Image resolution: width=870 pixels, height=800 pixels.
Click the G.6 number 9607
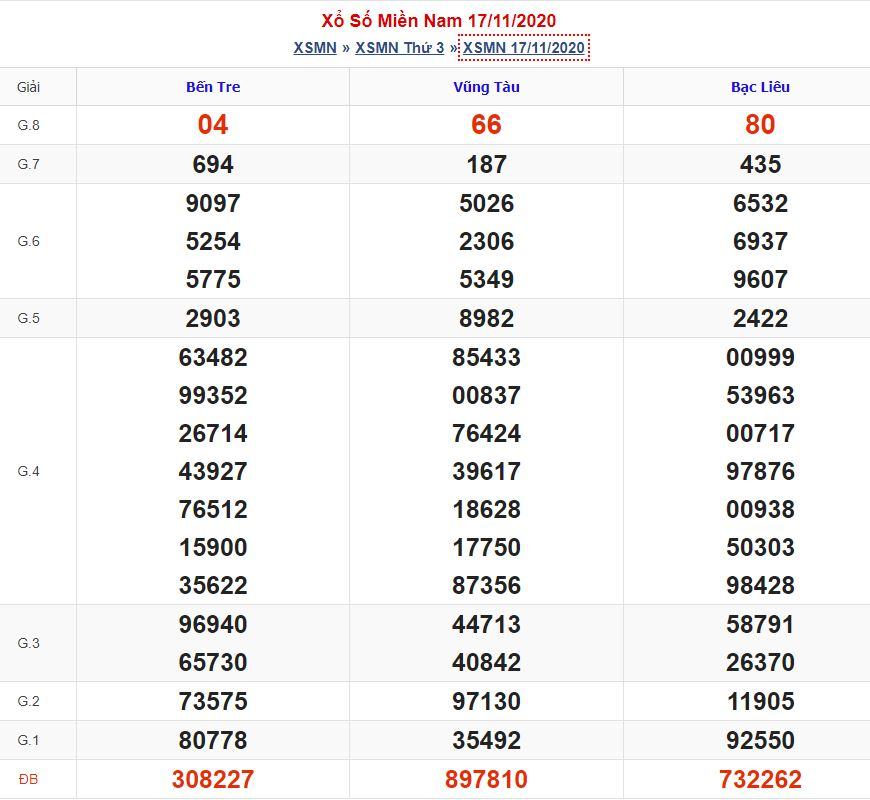(760, 280)
